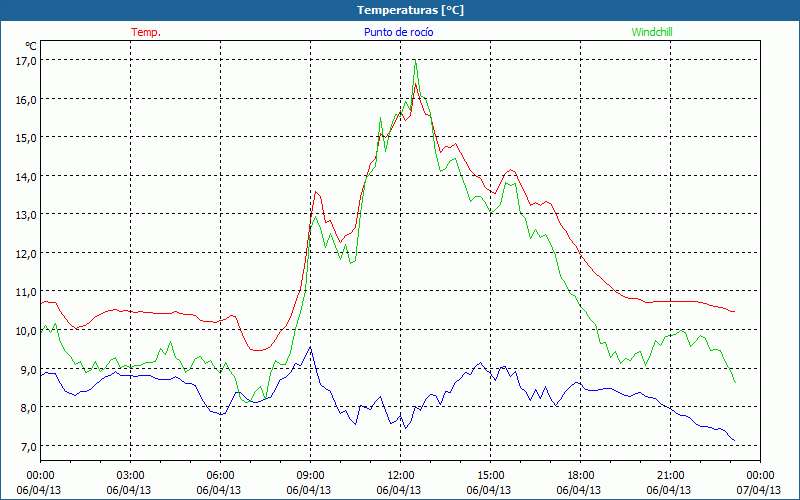Click the 18:00 time axis label
This screenshot has height=500, width=800.
[580, 476]
